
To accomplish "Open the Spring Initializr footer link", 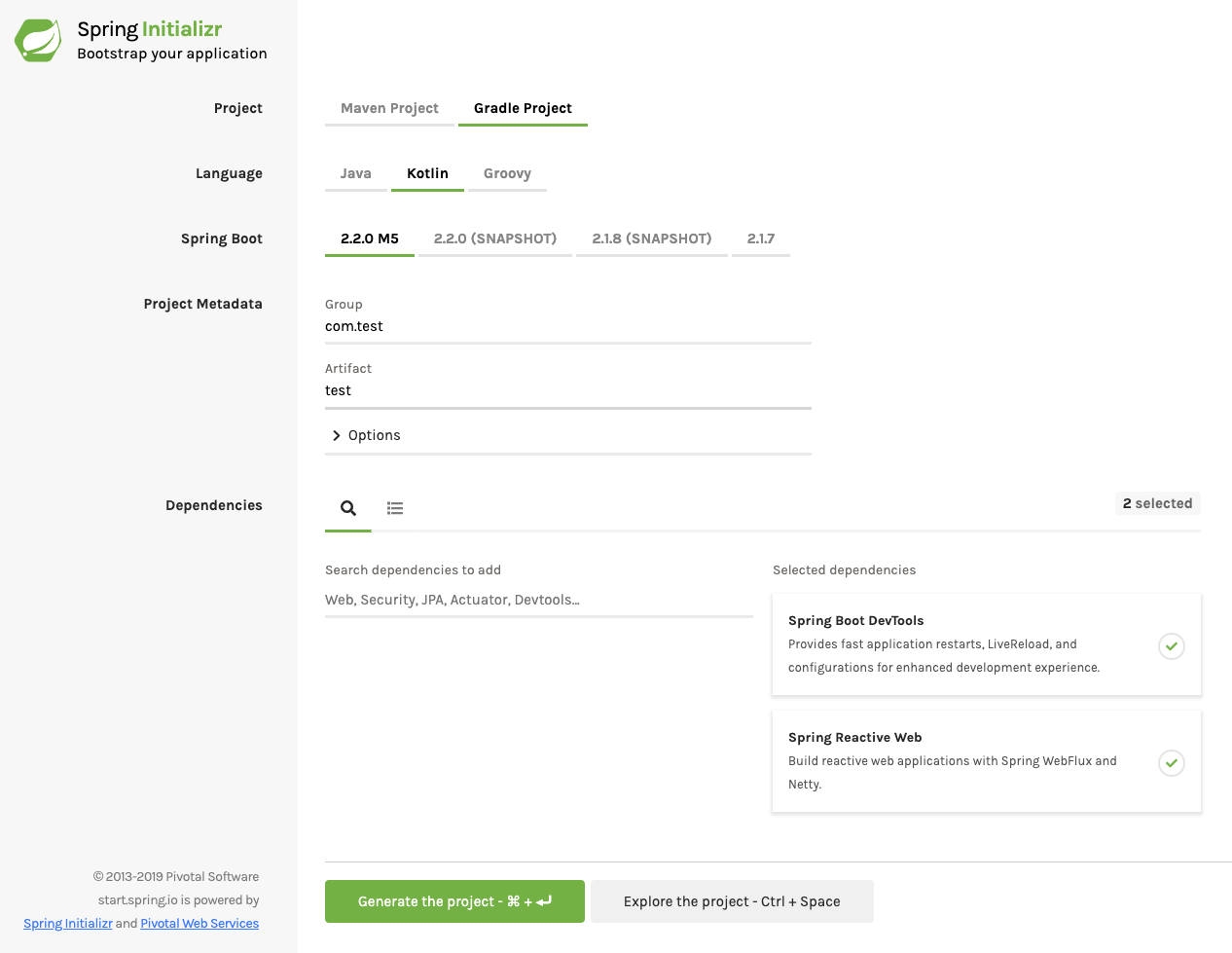I will point(68,924).
